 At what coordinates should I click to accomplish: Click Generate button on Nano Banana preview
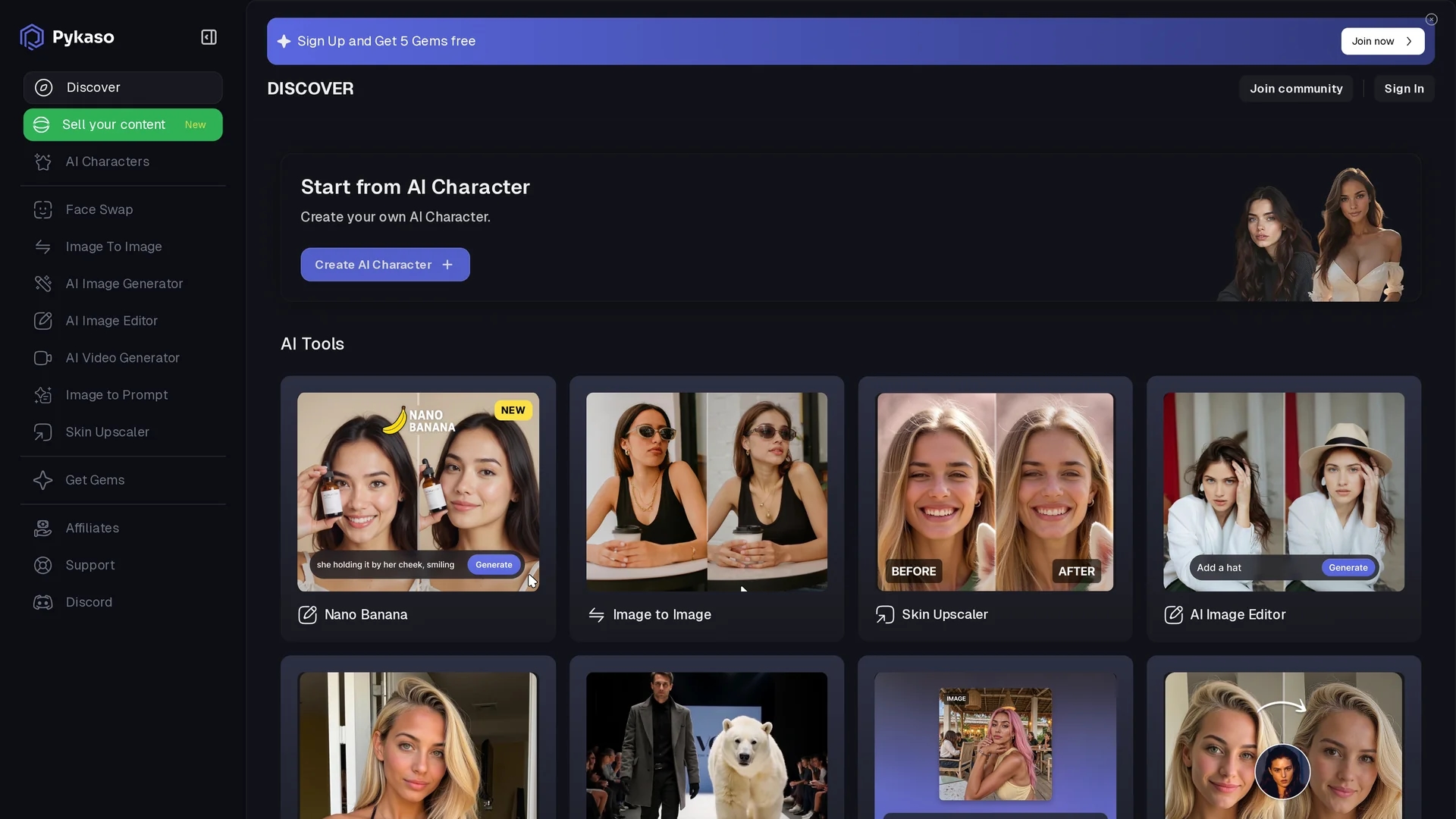[x=494, y=565]
